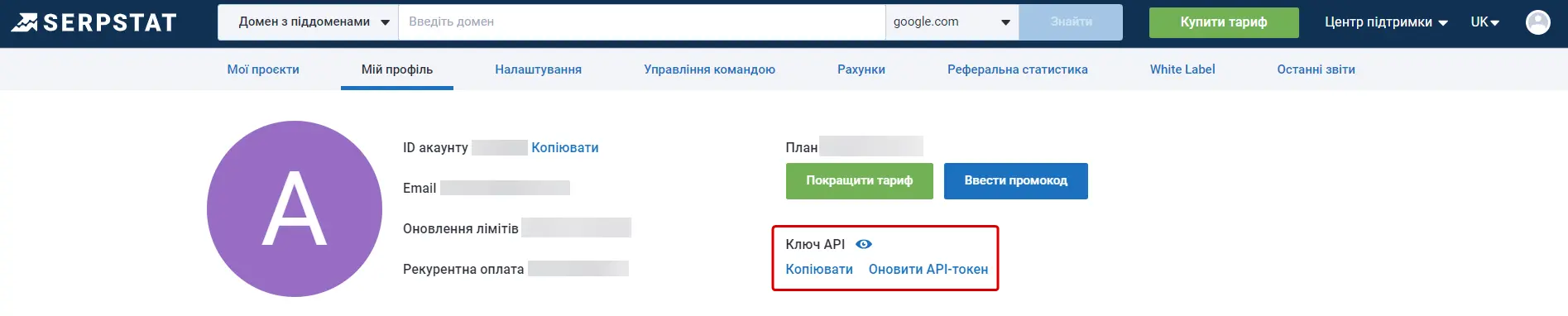Expand the google.com search engine dropdown
Screen dimensions: 1568x316
[952, 22]
